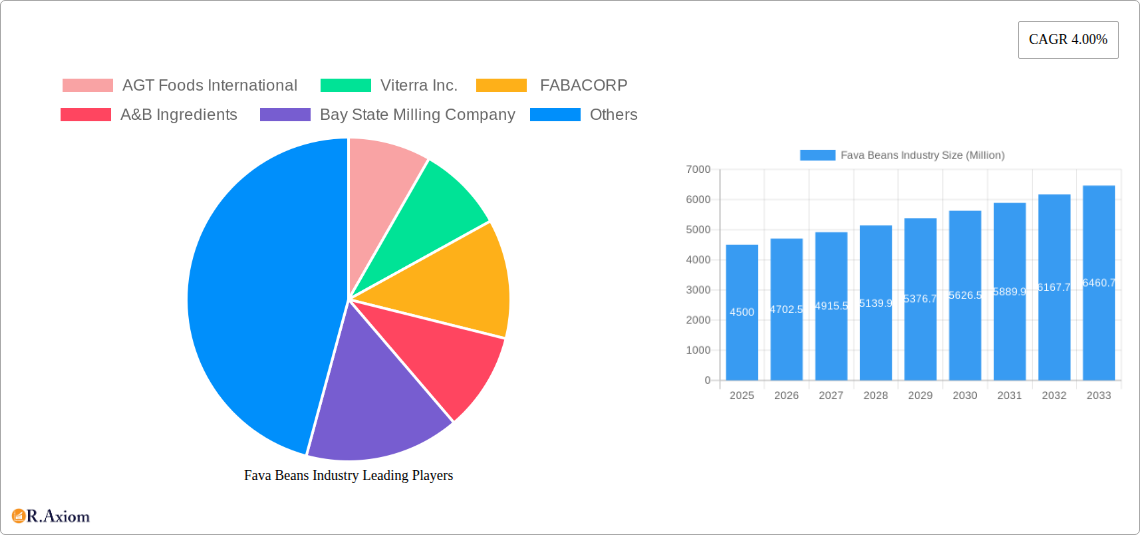
Task: Click Bay State Milling Company purple swatch
Action: pos(284,115)
